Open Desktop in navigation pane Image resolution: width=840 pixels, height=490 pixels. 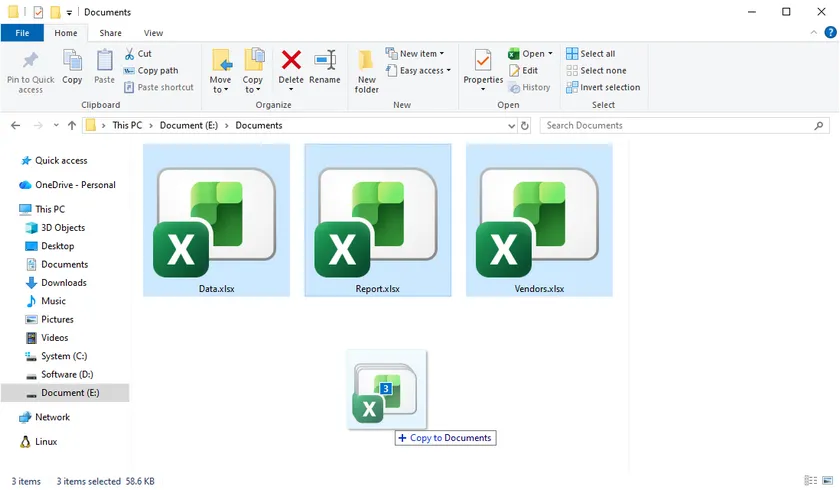pyautogui.click(x=50, y=246)
